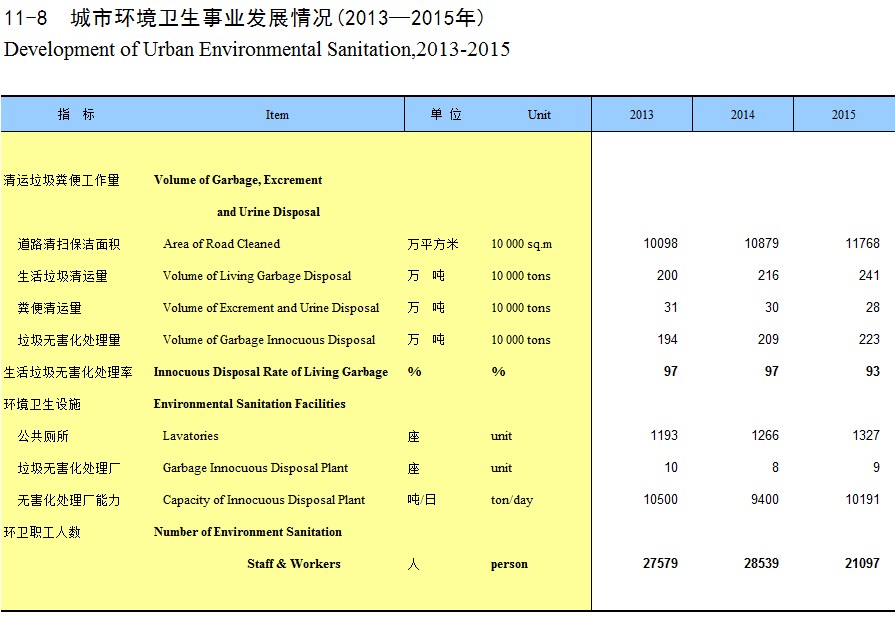Click the value 10098 for 2013
Viewport: 895px width, 644px height.
click(660, 243)
